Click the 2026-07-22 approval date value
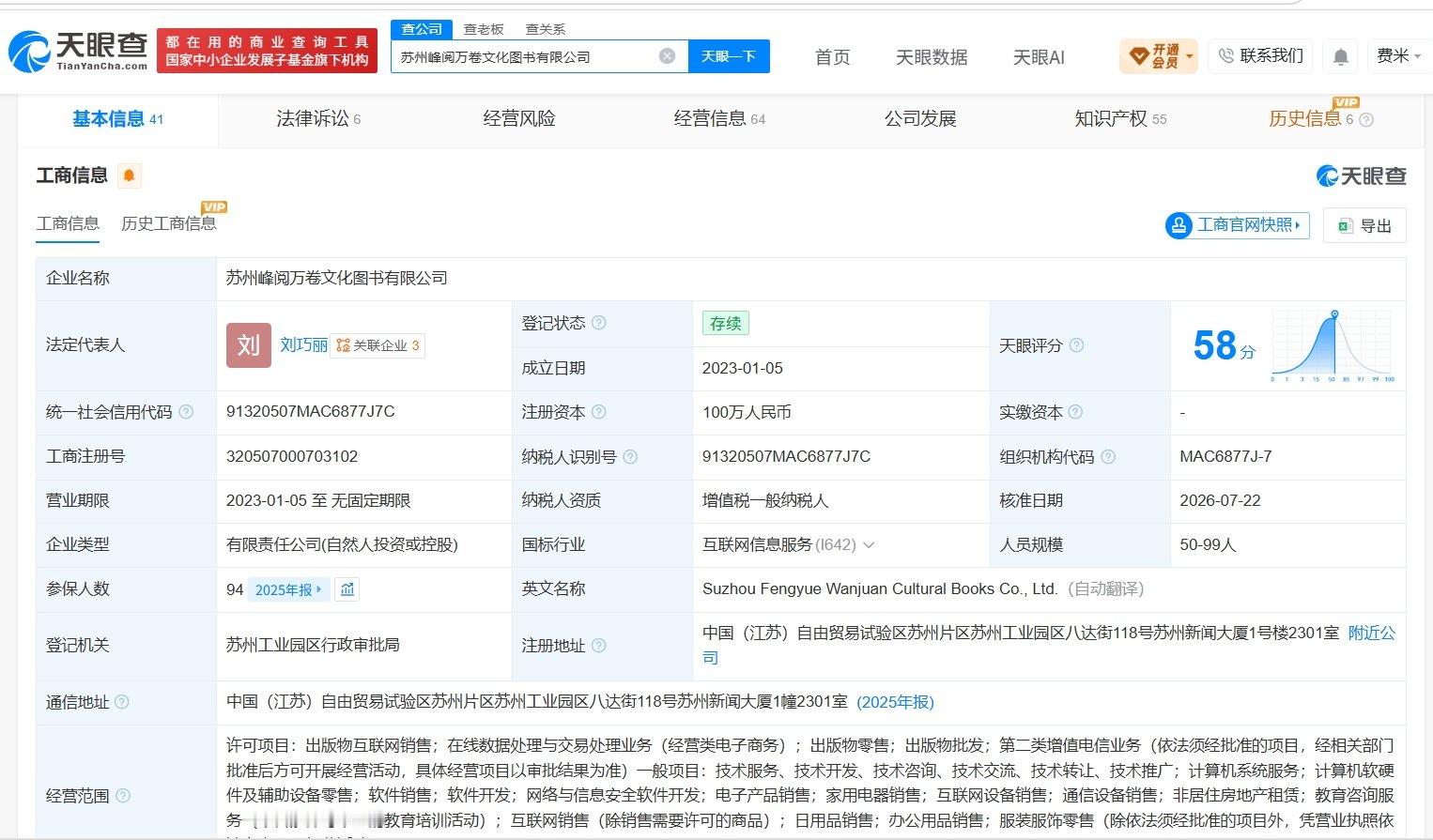Viewport: 1433px width, 840px height. 1220,501
